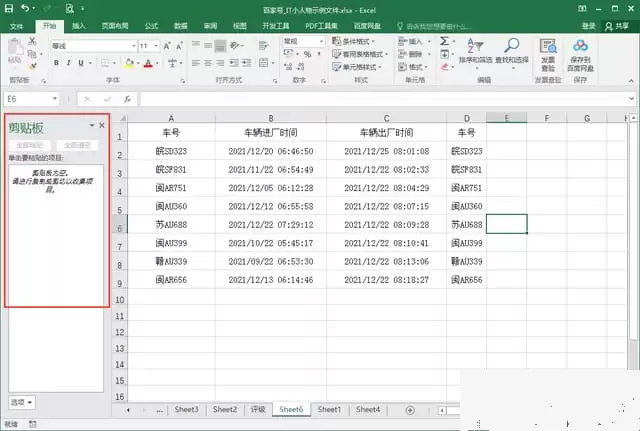Increase the cell indent
Screen dimensions: 640x431
coord(247,63)
